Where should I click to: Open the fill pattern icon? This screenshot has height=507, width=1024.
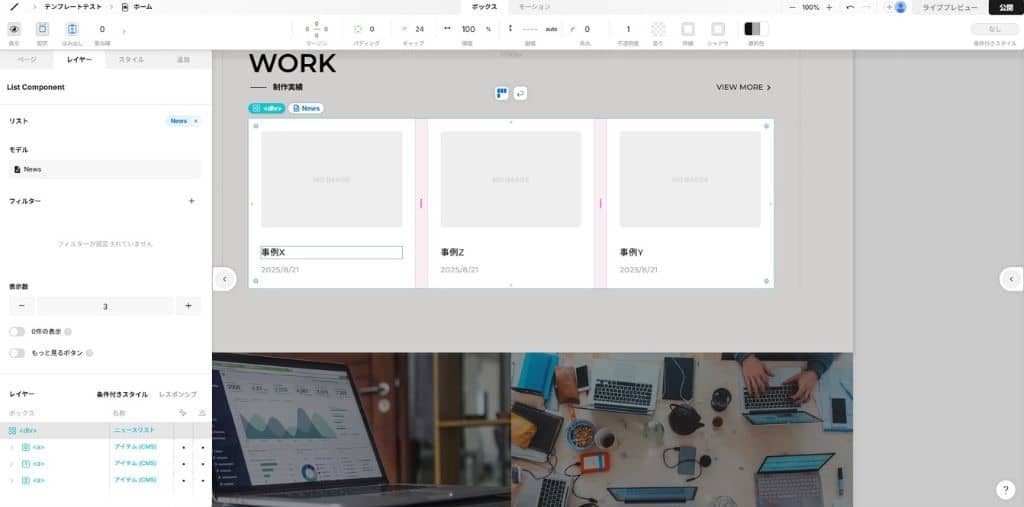pos(658,29)
